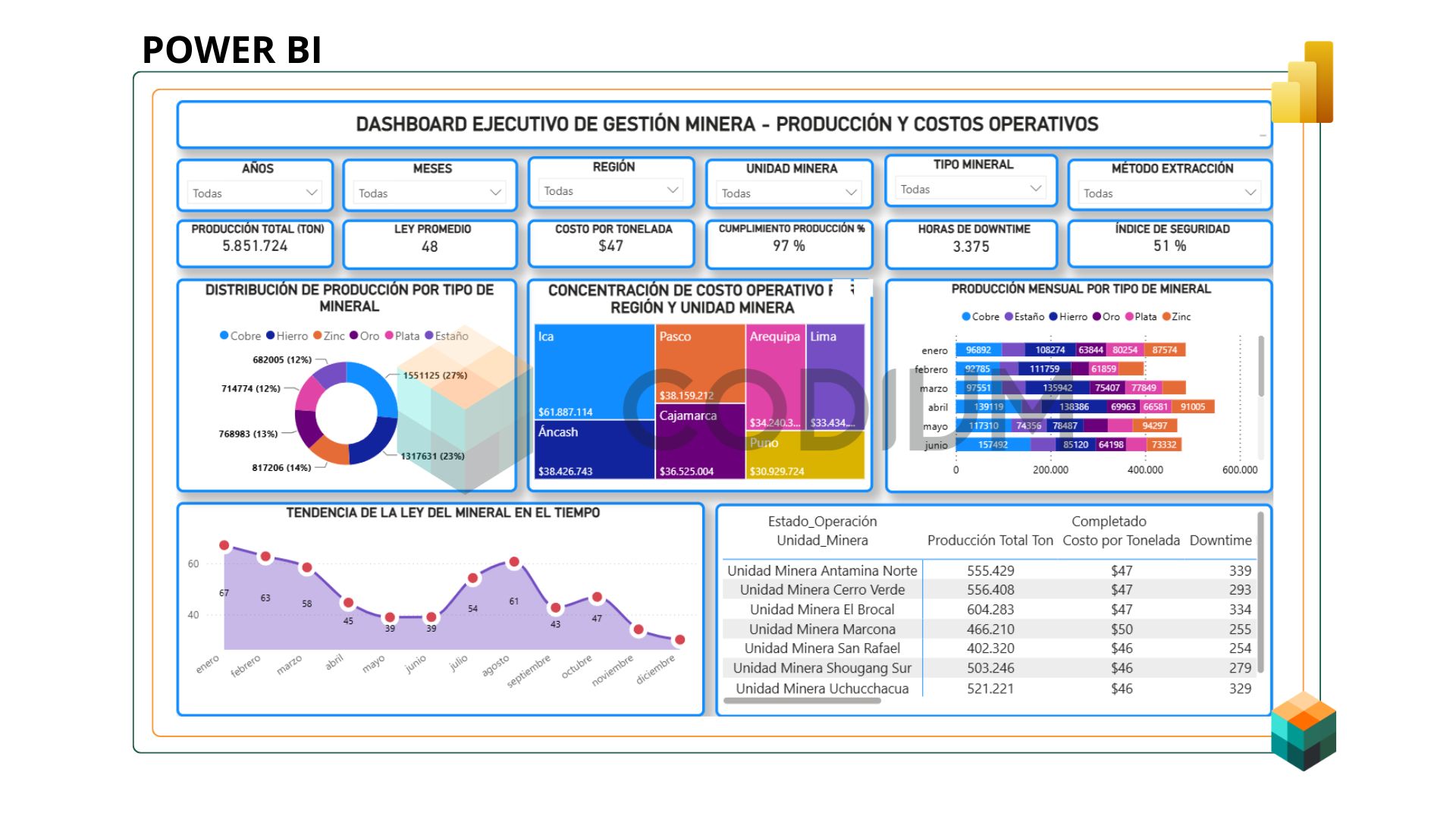Select the ÍNDICE DE SEGURIDAD card
1456x819 pixels.
point(1170,243)
